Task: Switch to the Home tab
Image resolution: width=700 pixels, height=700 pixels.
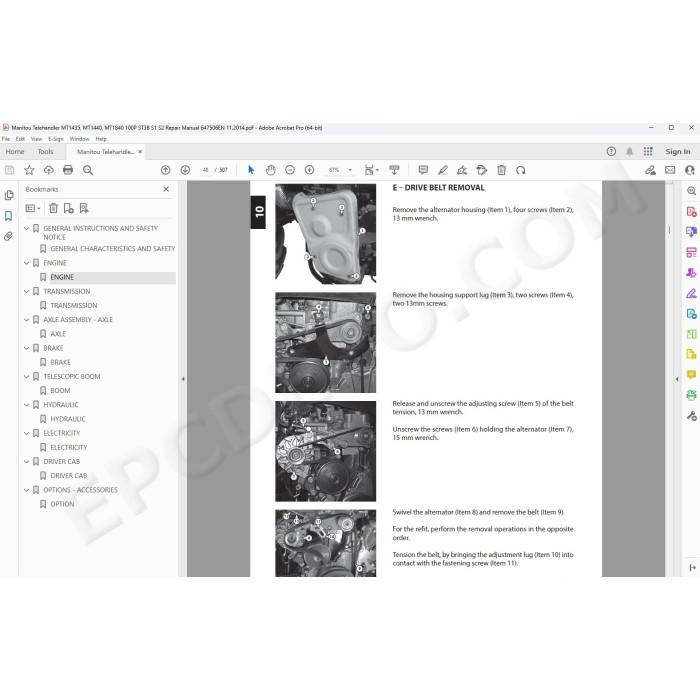Action: point(15,152)
